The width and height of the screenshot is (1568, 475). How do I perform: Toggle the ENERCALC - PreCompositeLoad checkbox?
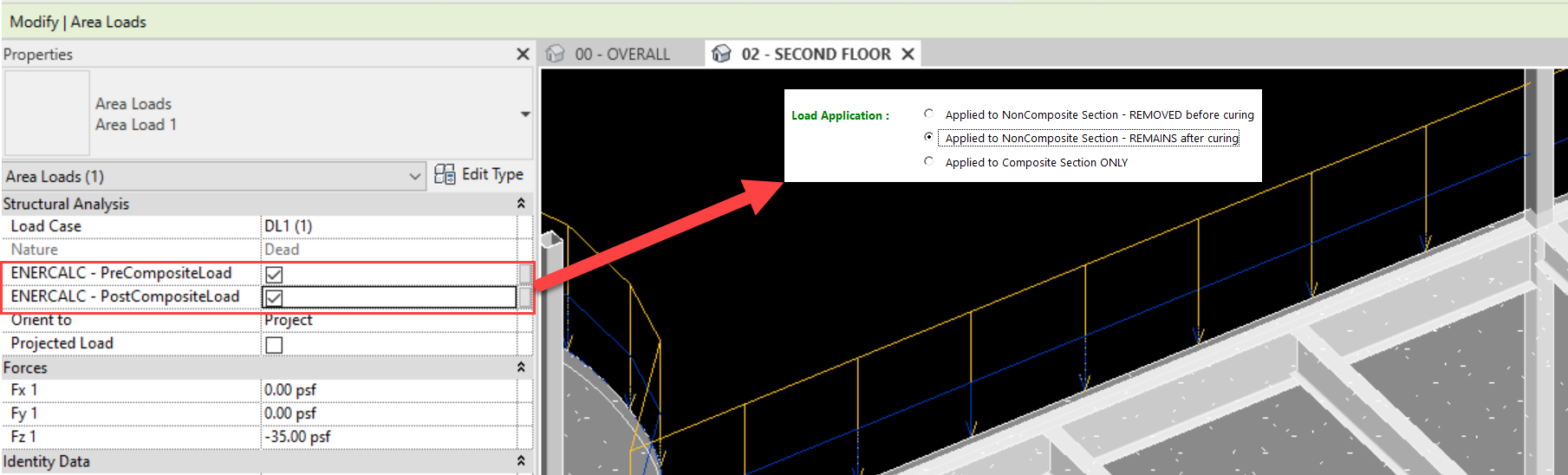click(x=274, y=275)
